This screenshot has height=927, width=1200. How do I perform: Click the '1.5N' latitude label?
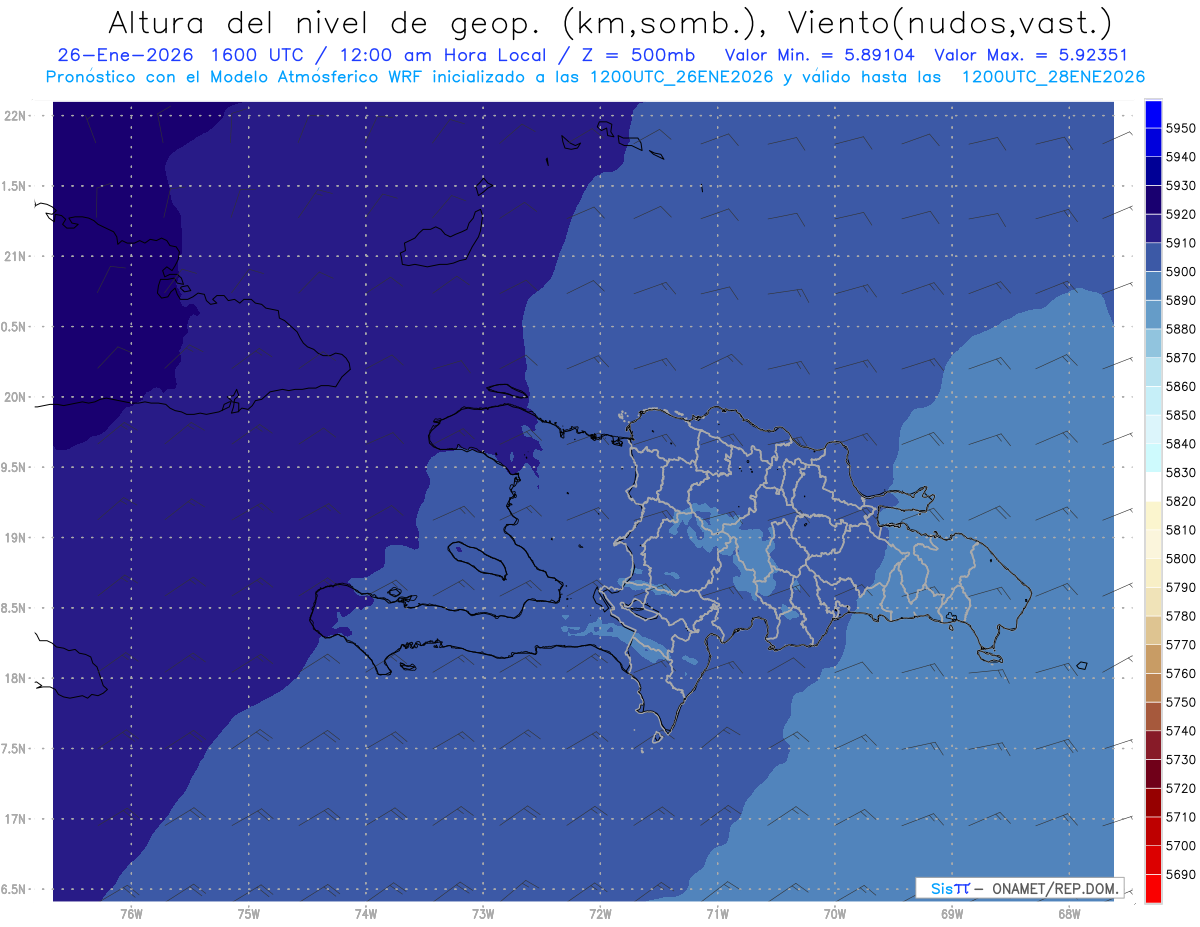click(x=14, y=186)
